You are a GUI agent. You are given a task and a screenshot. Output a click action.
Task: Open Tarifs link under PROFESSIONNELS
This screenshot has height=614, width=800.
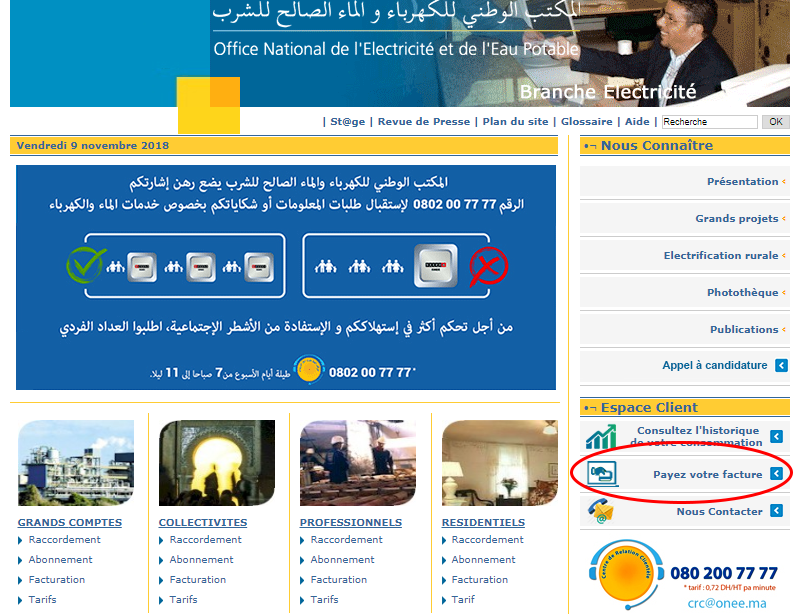[x=324, y=600]
